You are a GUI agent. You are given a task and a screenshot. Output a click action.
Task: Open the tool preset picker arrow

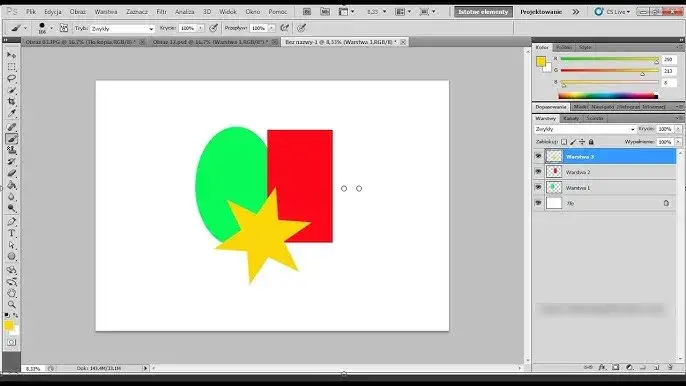point(25,28)
